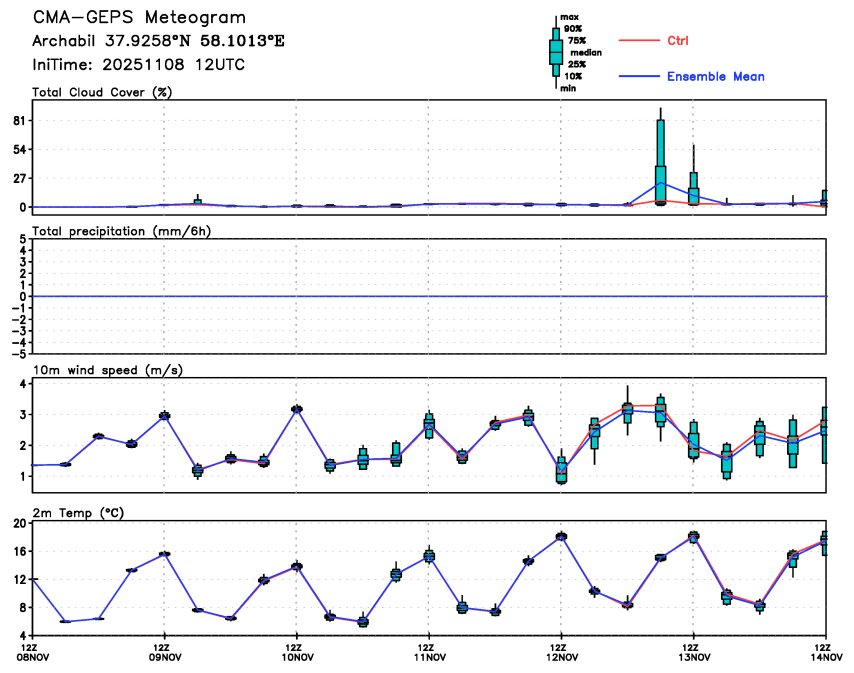The height and width of the screenshot is (673, 854).
Task: Click the red 'Ctrl' legend label
Action: (678, 41)
